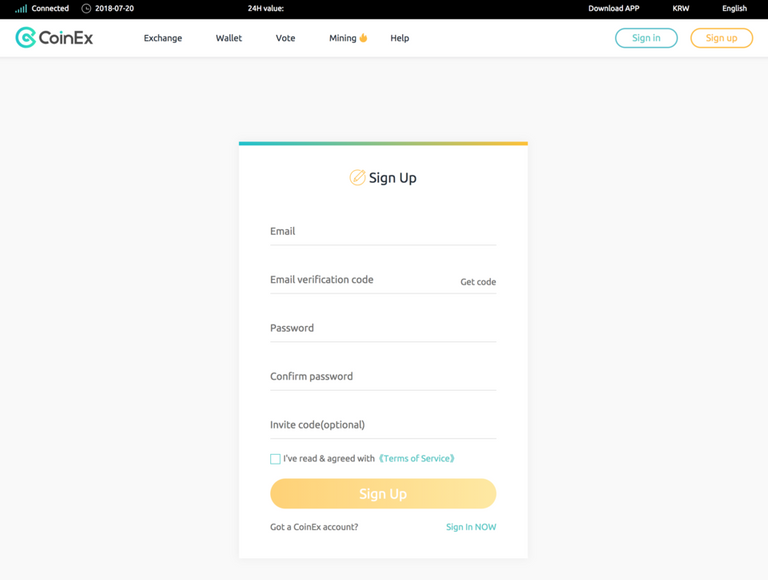Click the clock icon beside the date
This screenshot has width=768, height=580.
(86, 8)
